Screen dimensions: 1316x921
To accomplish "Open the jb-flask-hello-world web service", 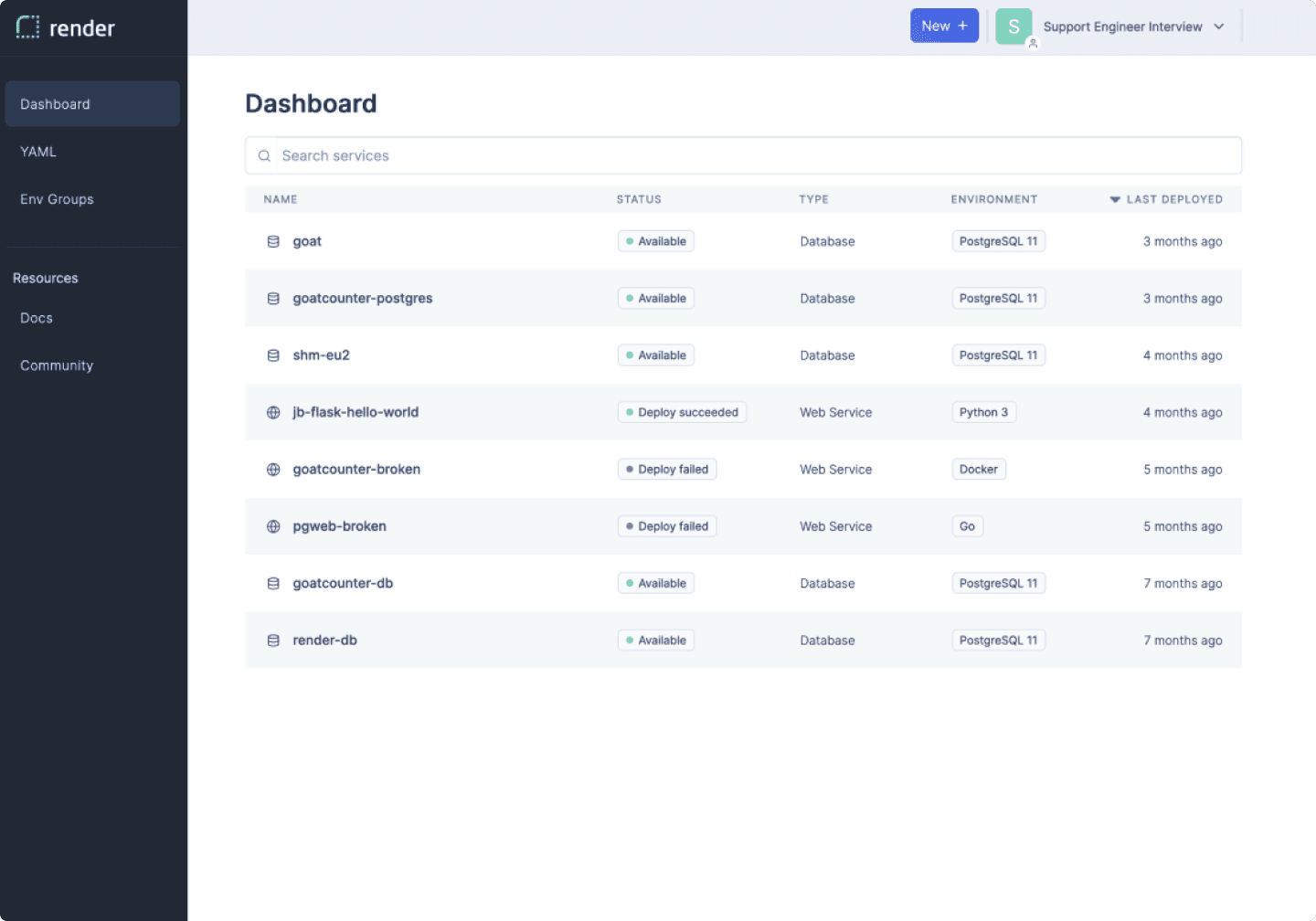I will (x=356, y=412).
